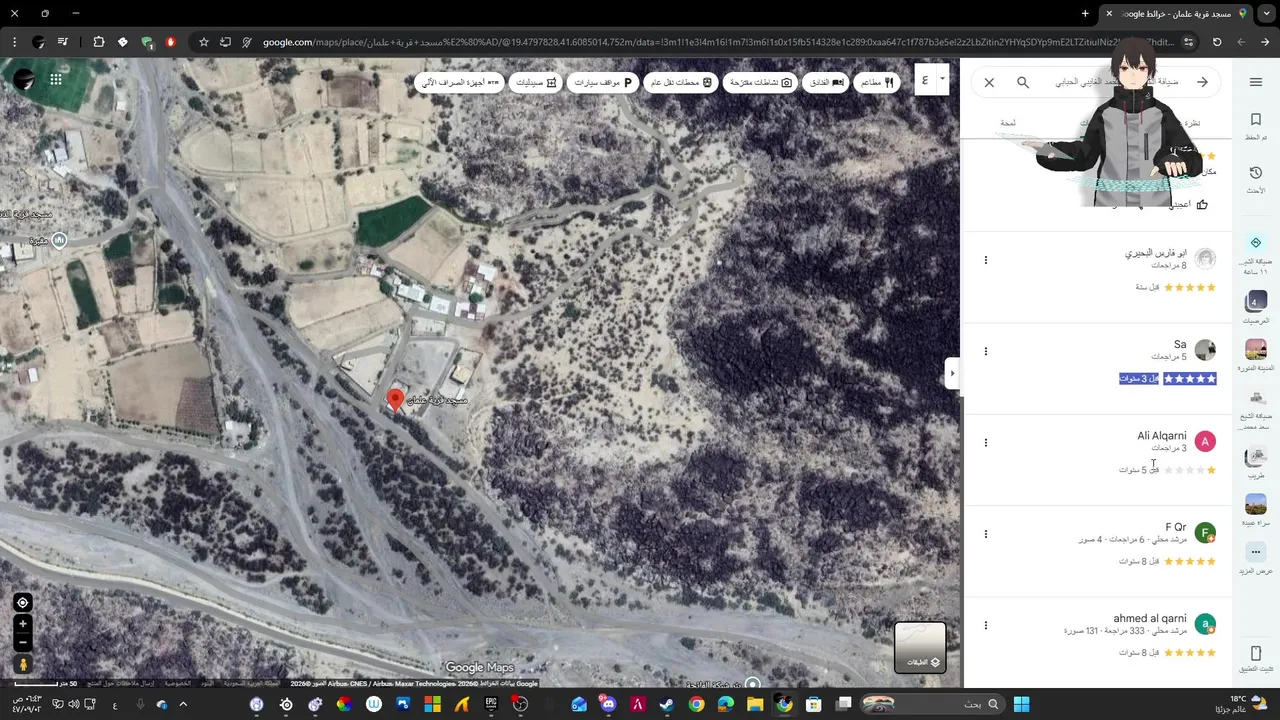The width and height of the screenshot is (1280, 720).
Task: Open the Recents history icon
Action: point(1255,173)
